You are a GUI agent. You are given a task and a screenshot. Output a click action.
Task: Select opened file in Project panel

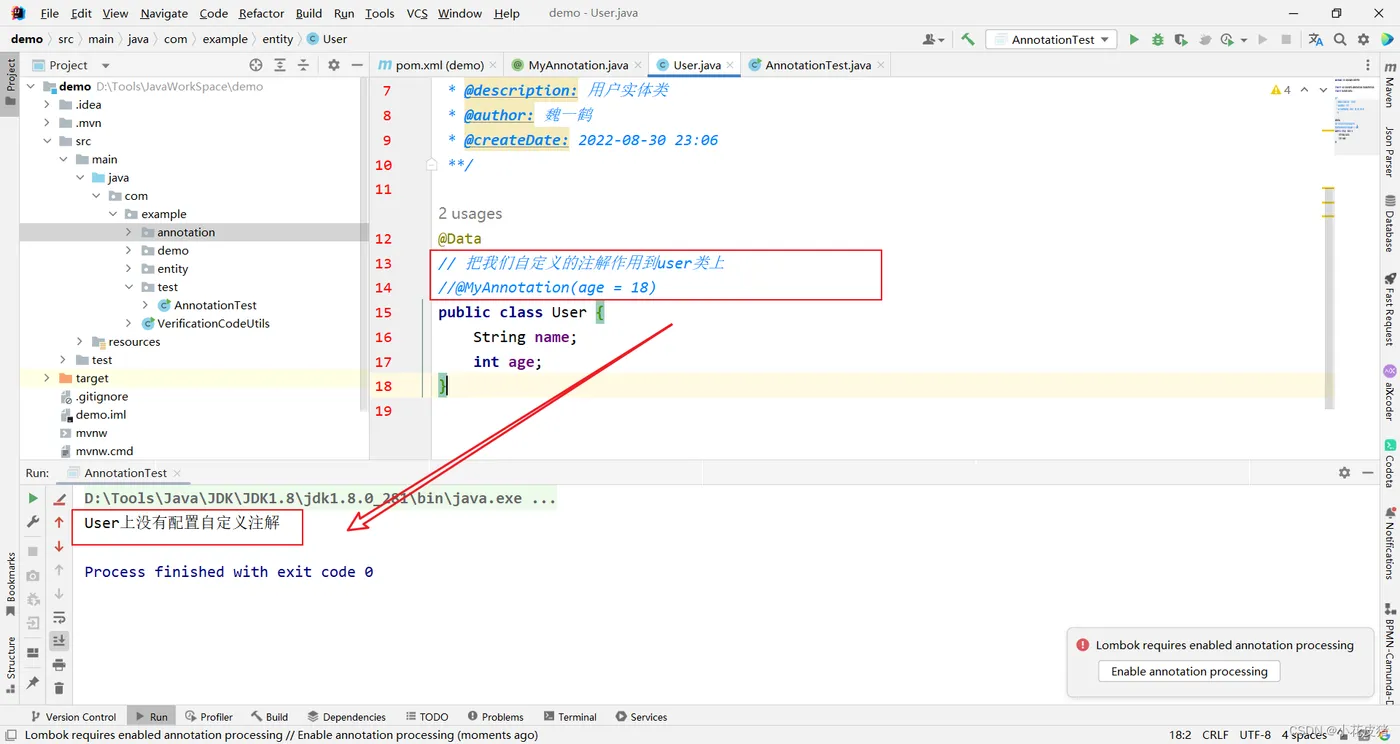pos(256,65)
